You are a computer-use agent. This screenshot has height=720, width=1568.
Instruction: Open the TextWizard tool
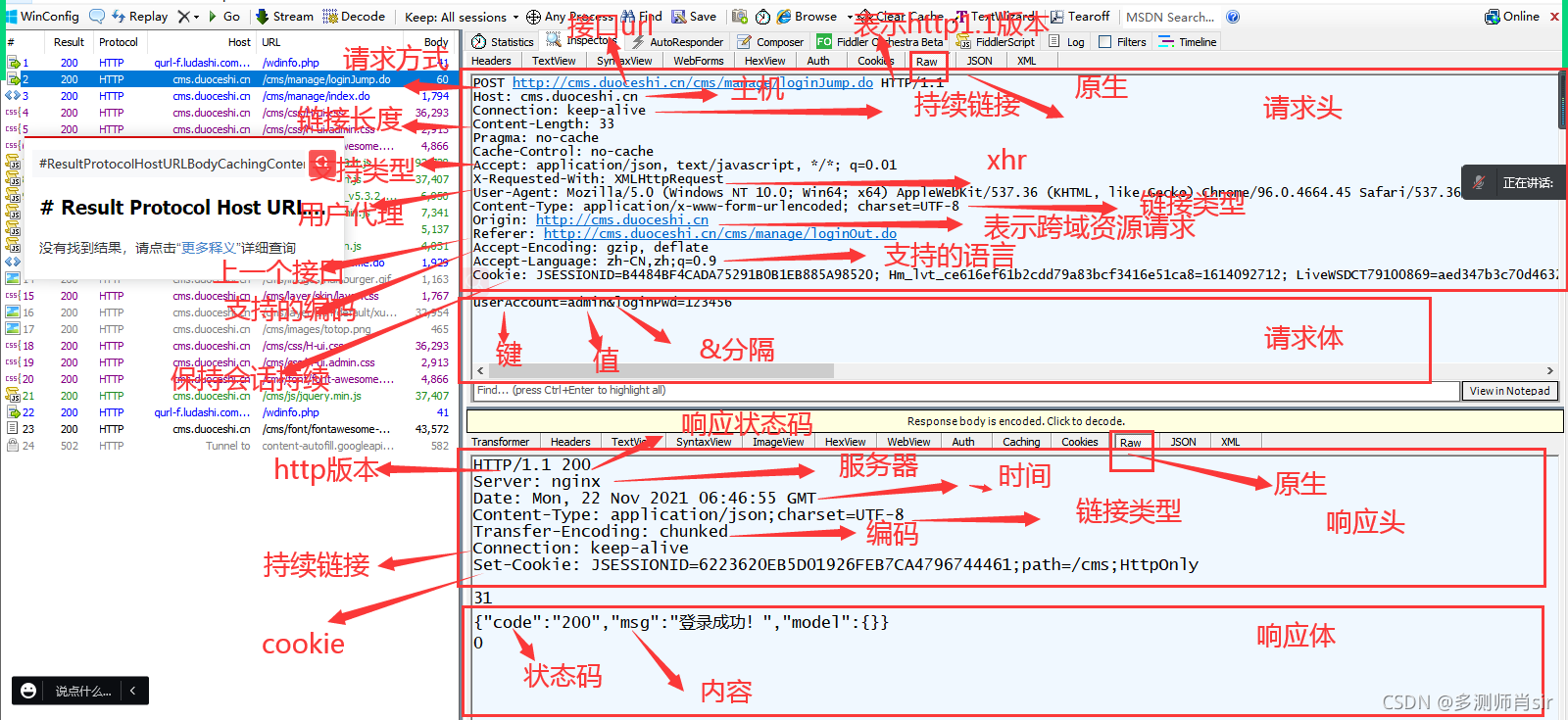995,17
